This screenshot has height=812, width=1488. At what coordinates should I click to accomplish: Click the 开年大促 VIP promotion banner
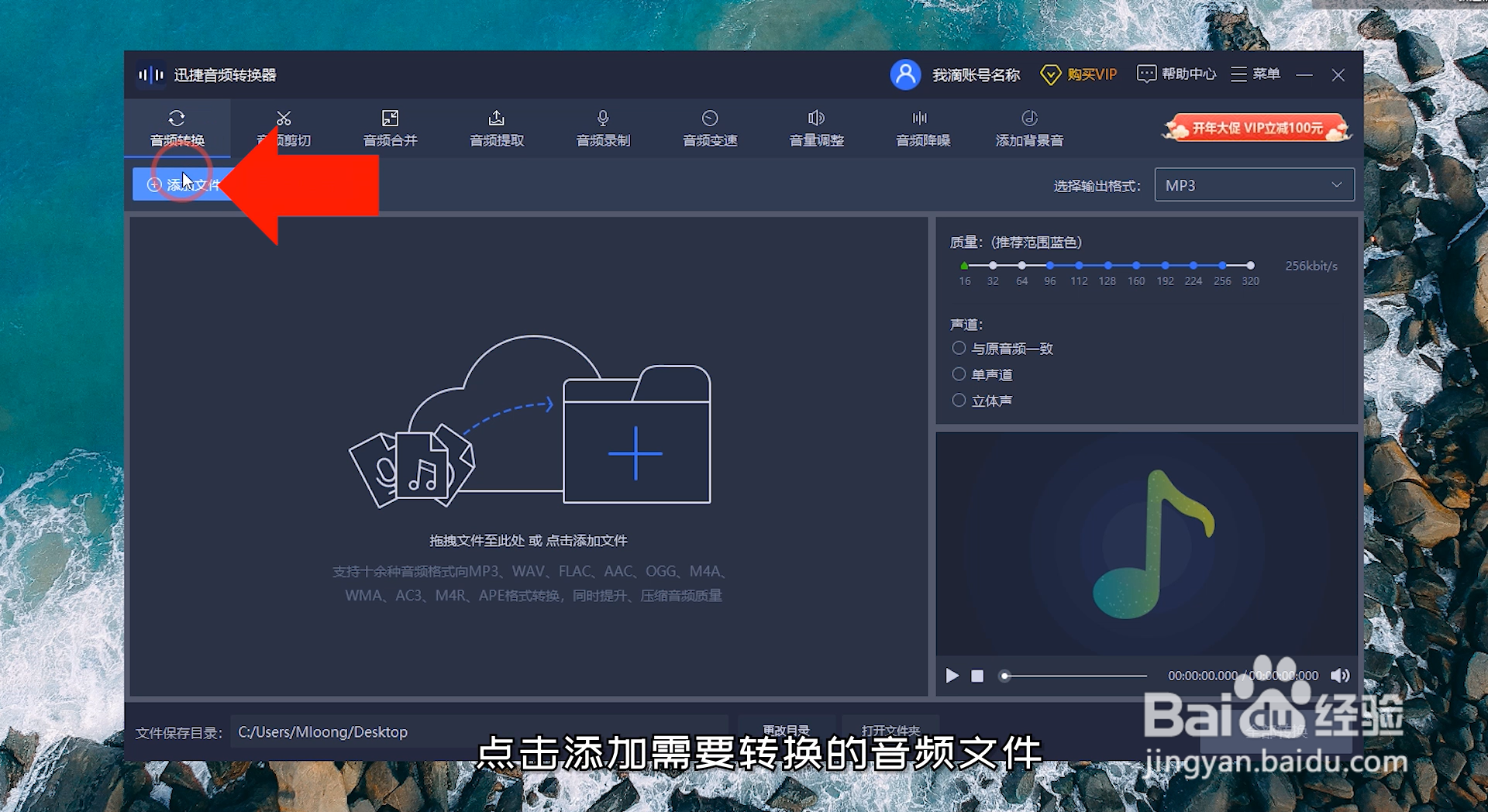click(x=1256, y=128)
